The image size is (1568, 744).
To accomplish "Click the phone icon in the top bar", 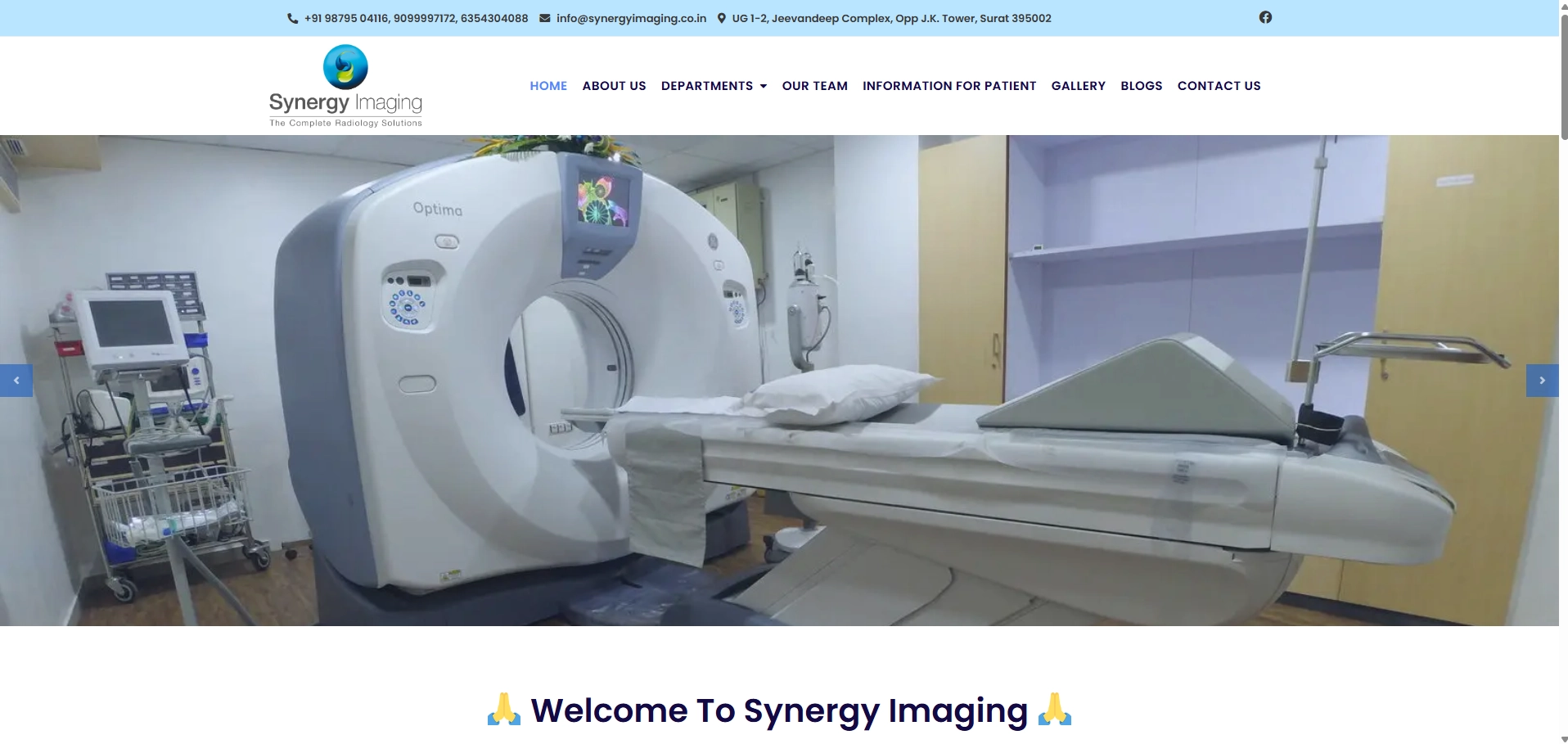I will coord(292,18).
